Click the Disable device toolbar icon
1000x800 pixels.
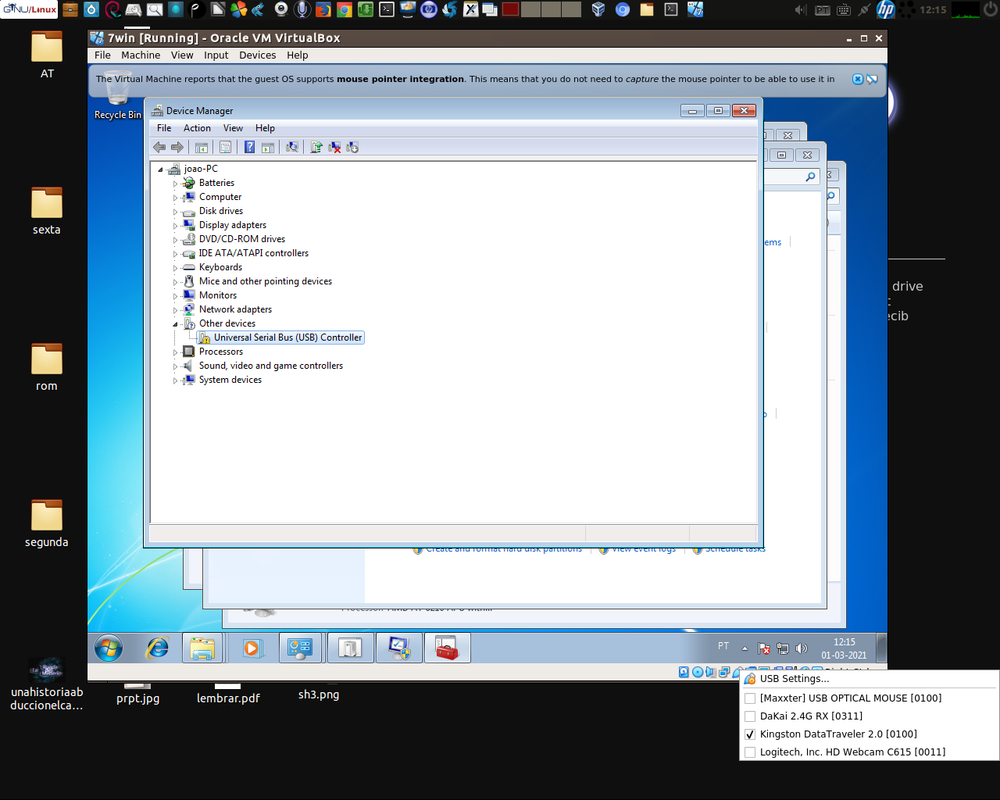pyautogui.click(x=353, y=147)
